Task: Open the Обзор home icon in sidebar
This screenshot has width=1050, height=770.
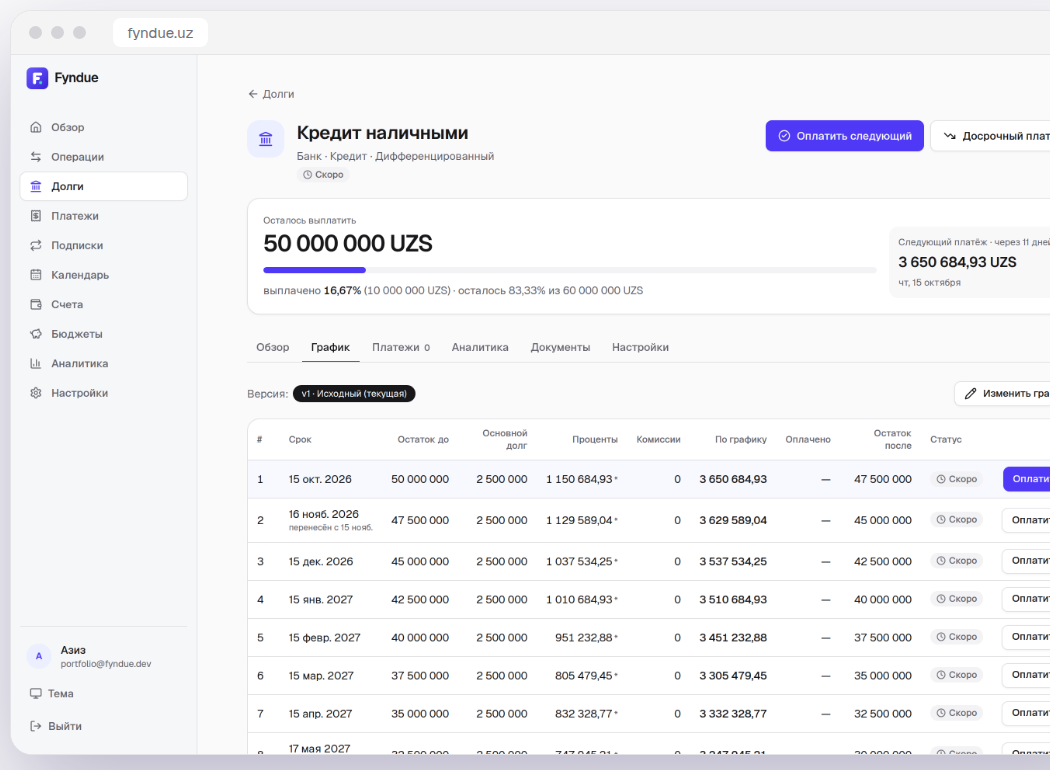Action: click(x=36, y=127)
